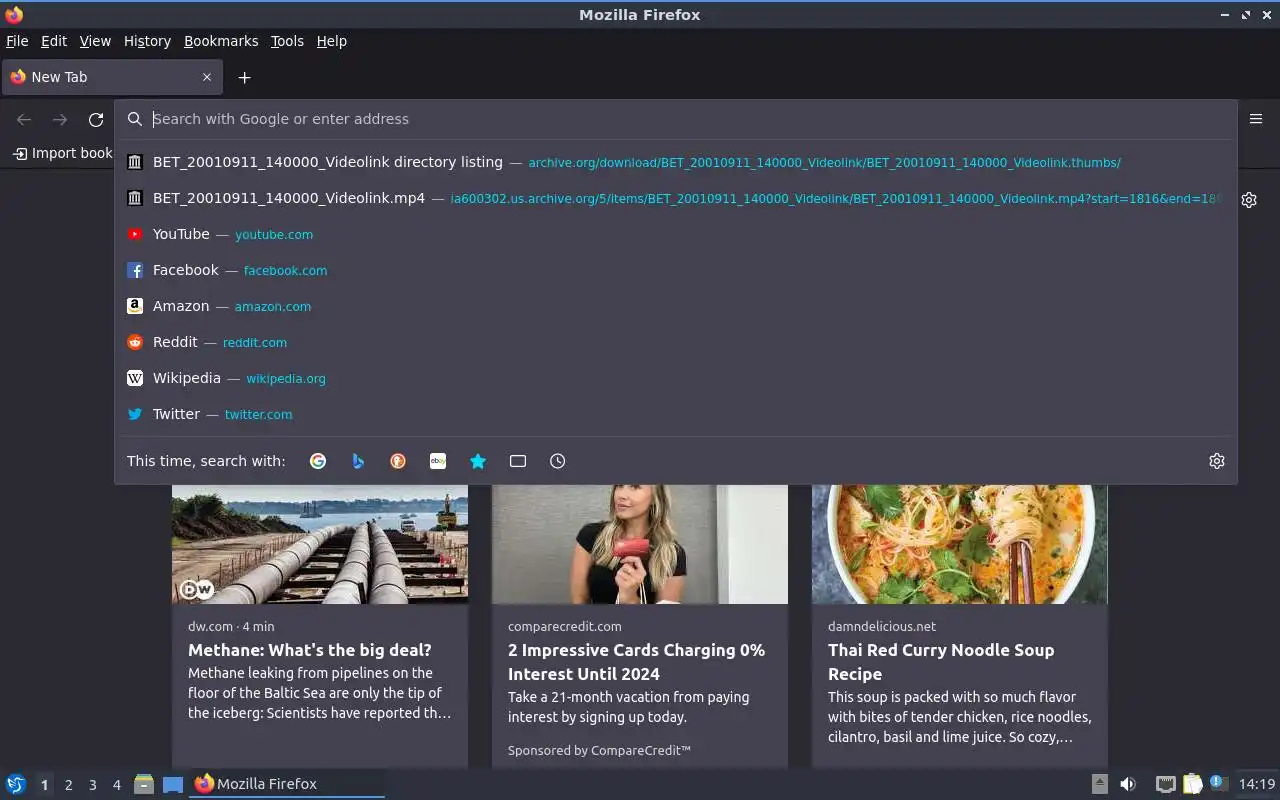Search history via the clock icon
This screenshot has width=1280, height=800.
pyautogui.click(x=558, y=461)
